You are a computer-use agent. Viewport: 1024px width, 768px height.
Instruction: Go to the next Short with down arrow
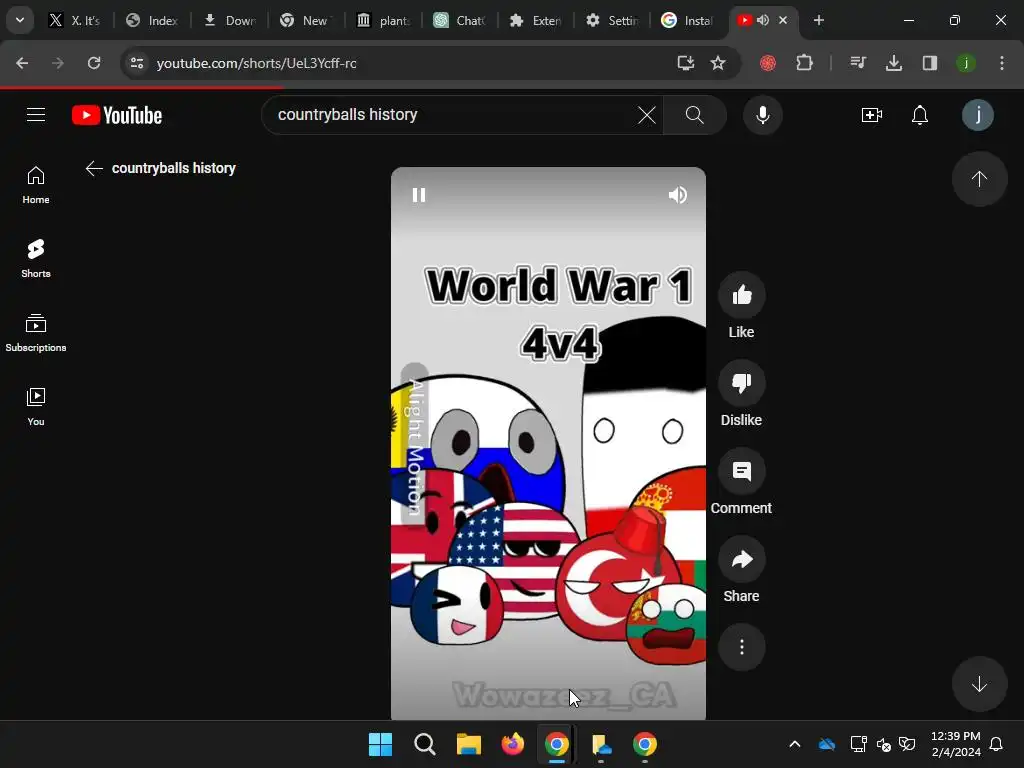(x=979, y=684)
